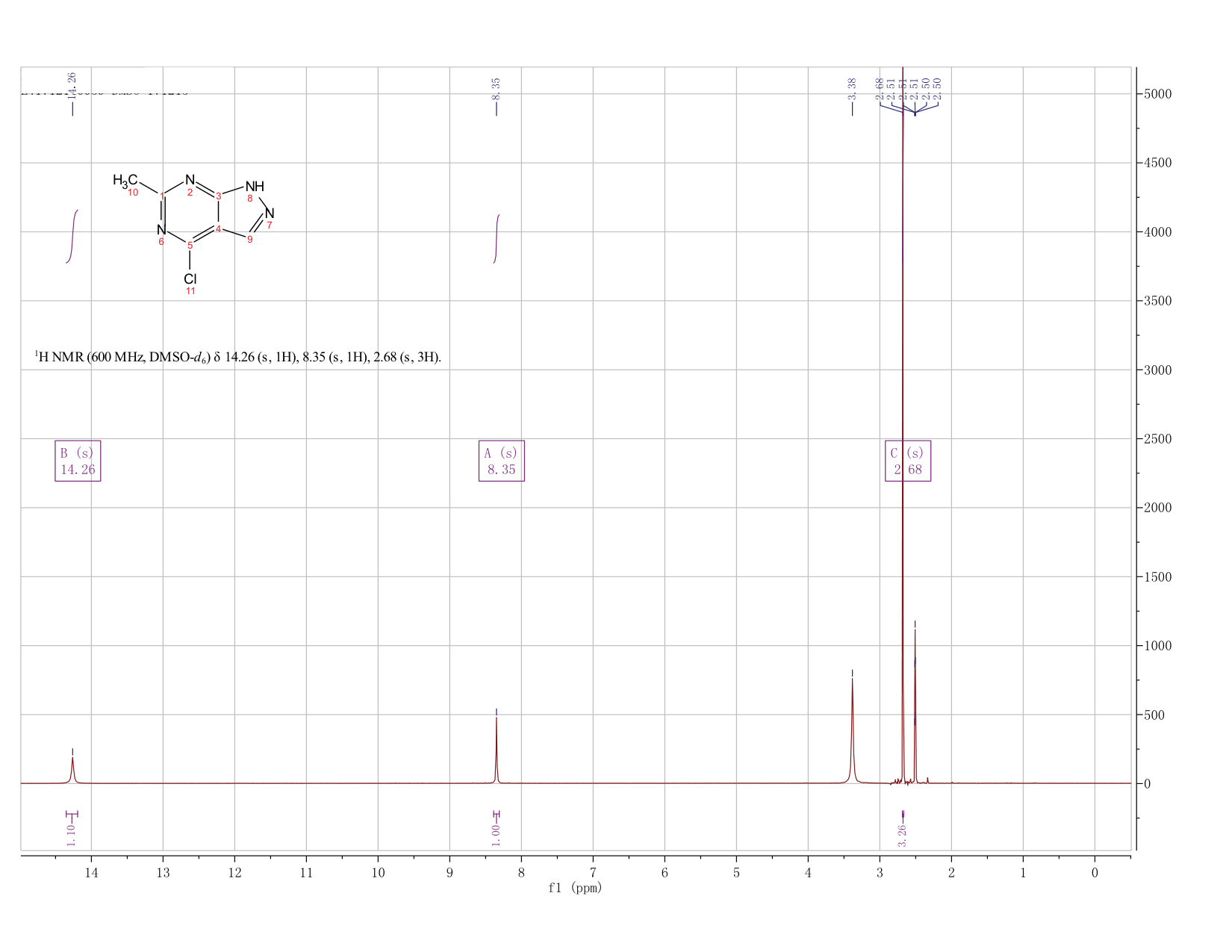This screenshot has height=952, width=1232.
Task: Click x-axis tick label 7
Action: [x=593, y=873]
